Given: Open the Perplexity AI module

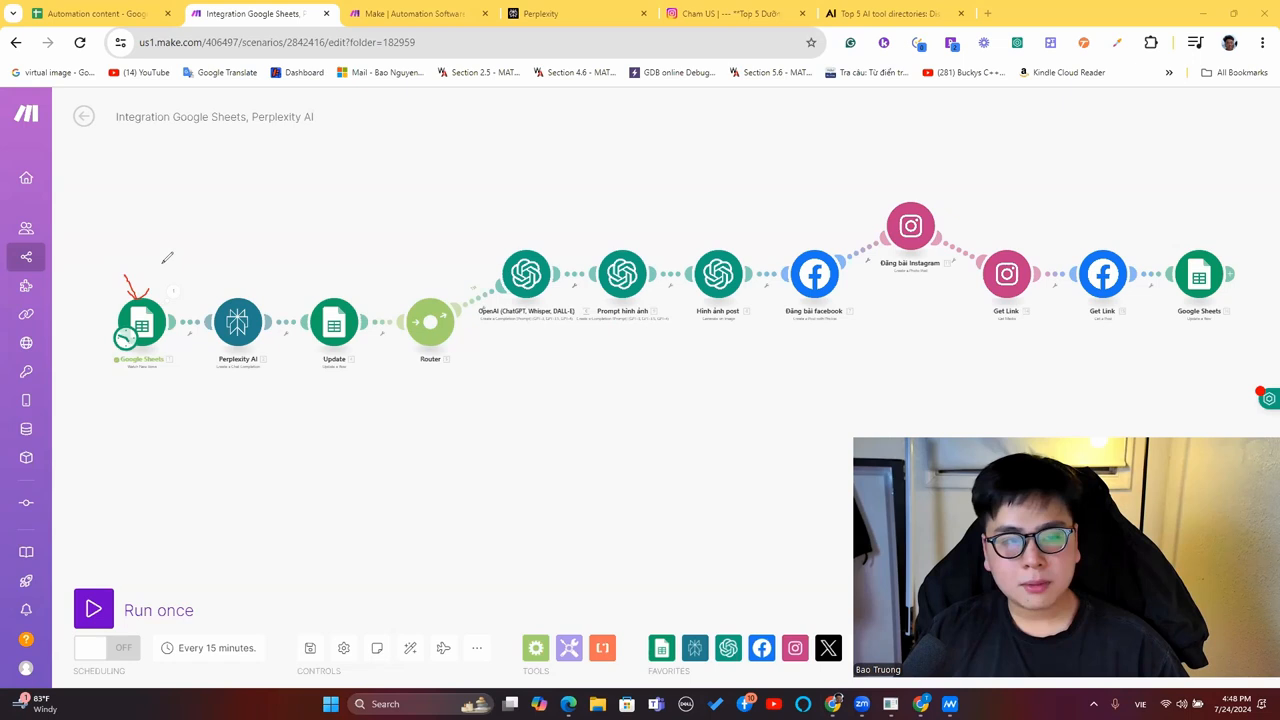Looking at the screenshot, I should [238, 322].
